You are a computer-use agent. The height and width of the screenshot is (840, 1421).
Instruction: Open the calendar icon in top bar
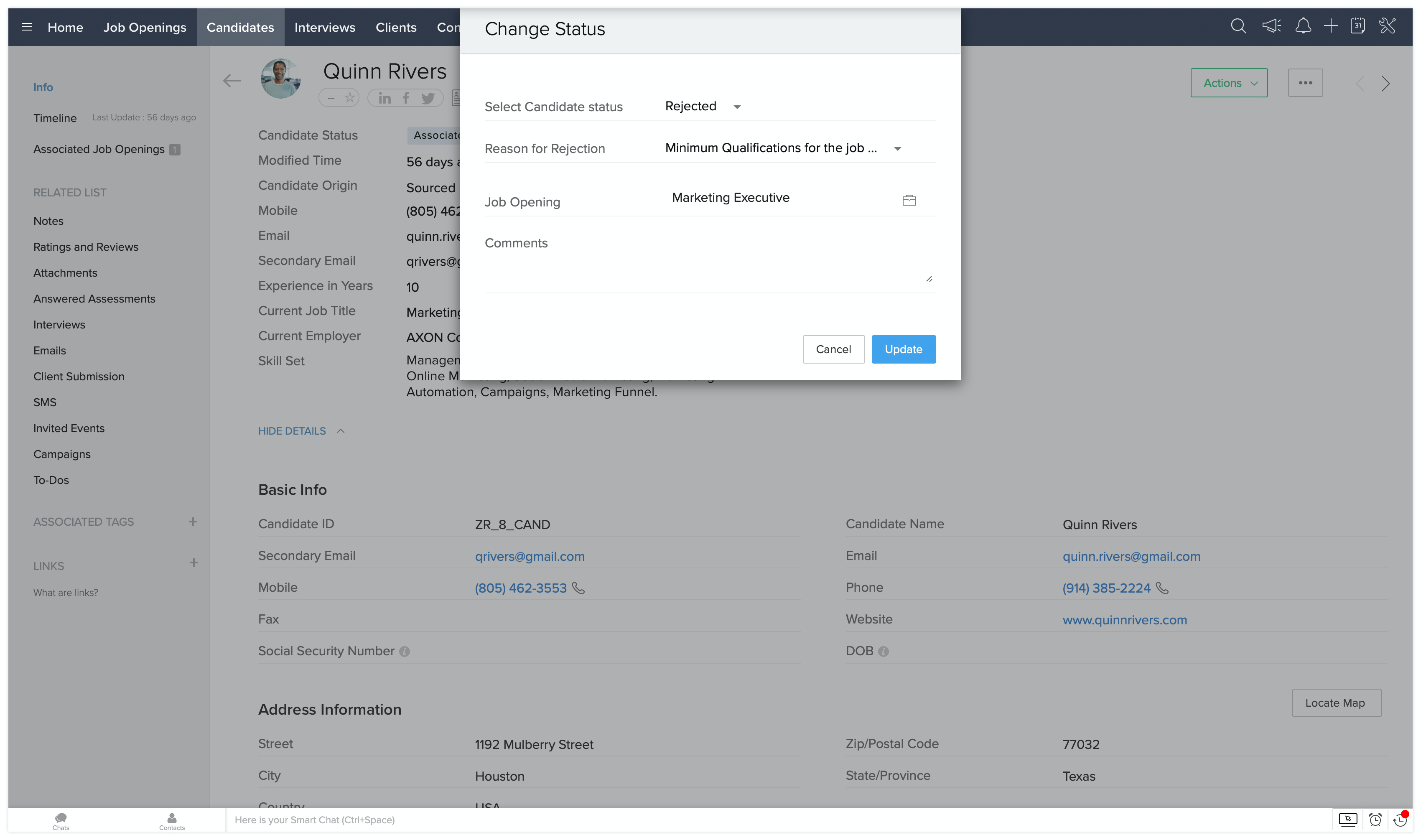click(x=1357, y=27)
